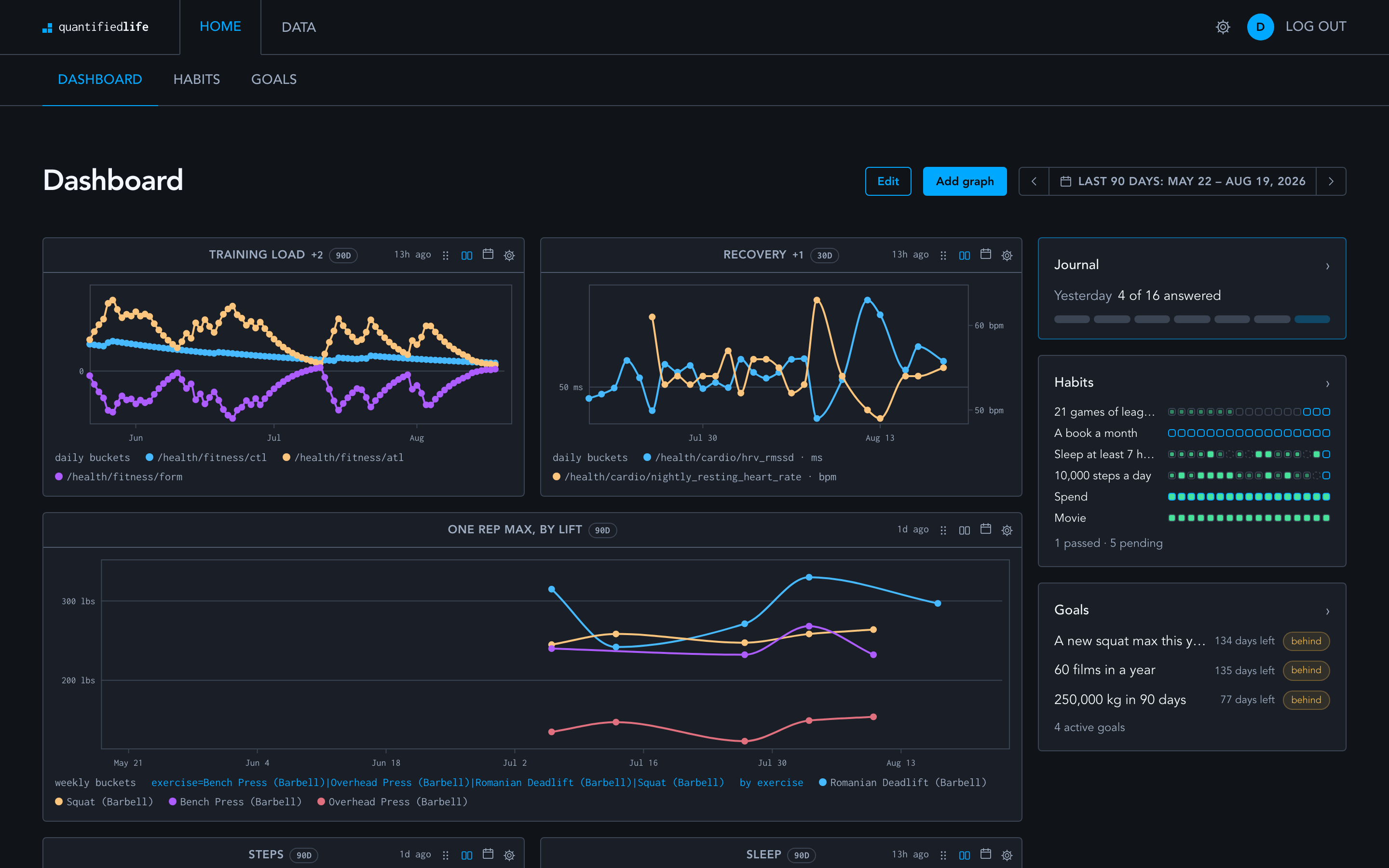Toggle Overhead Press (Barbell) legend series
This screenshot has width=1389, height=868.
(393, 801)
